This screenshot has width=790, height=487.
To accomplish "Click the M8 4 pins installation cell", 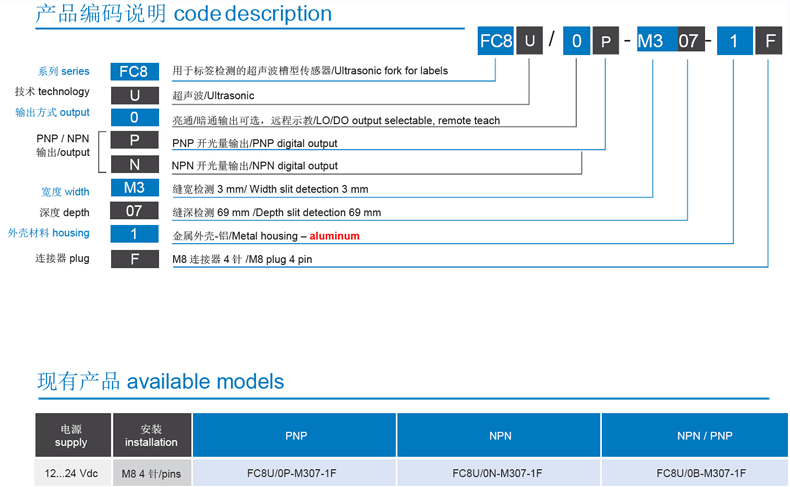I will click(x=151, y=473).
